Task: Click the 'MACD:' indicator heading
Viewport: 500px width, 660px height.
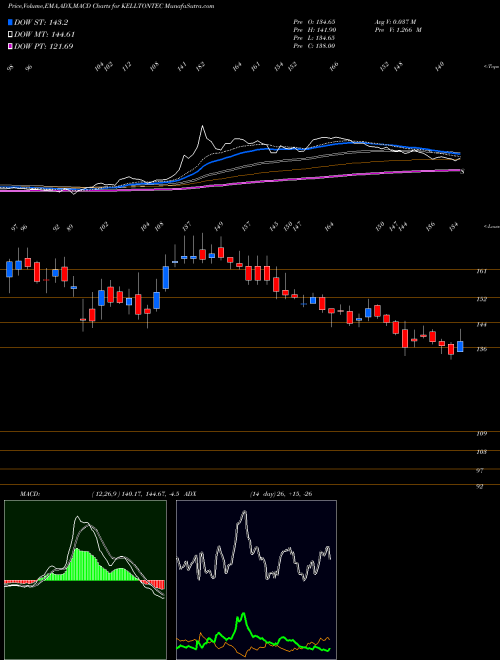Action: 30,494
